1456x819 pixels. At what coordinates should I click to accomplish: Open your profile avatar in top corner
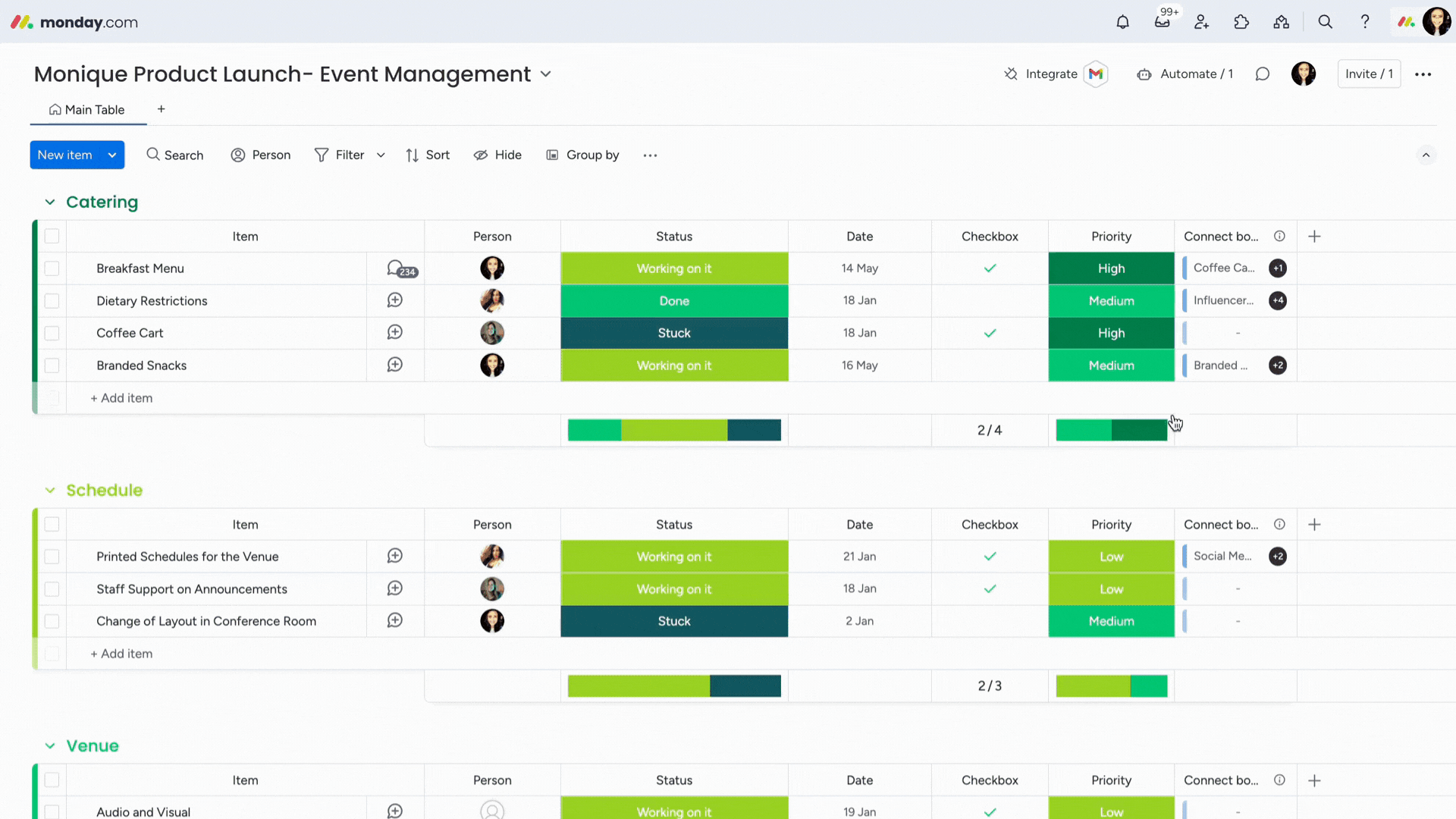1436,22
